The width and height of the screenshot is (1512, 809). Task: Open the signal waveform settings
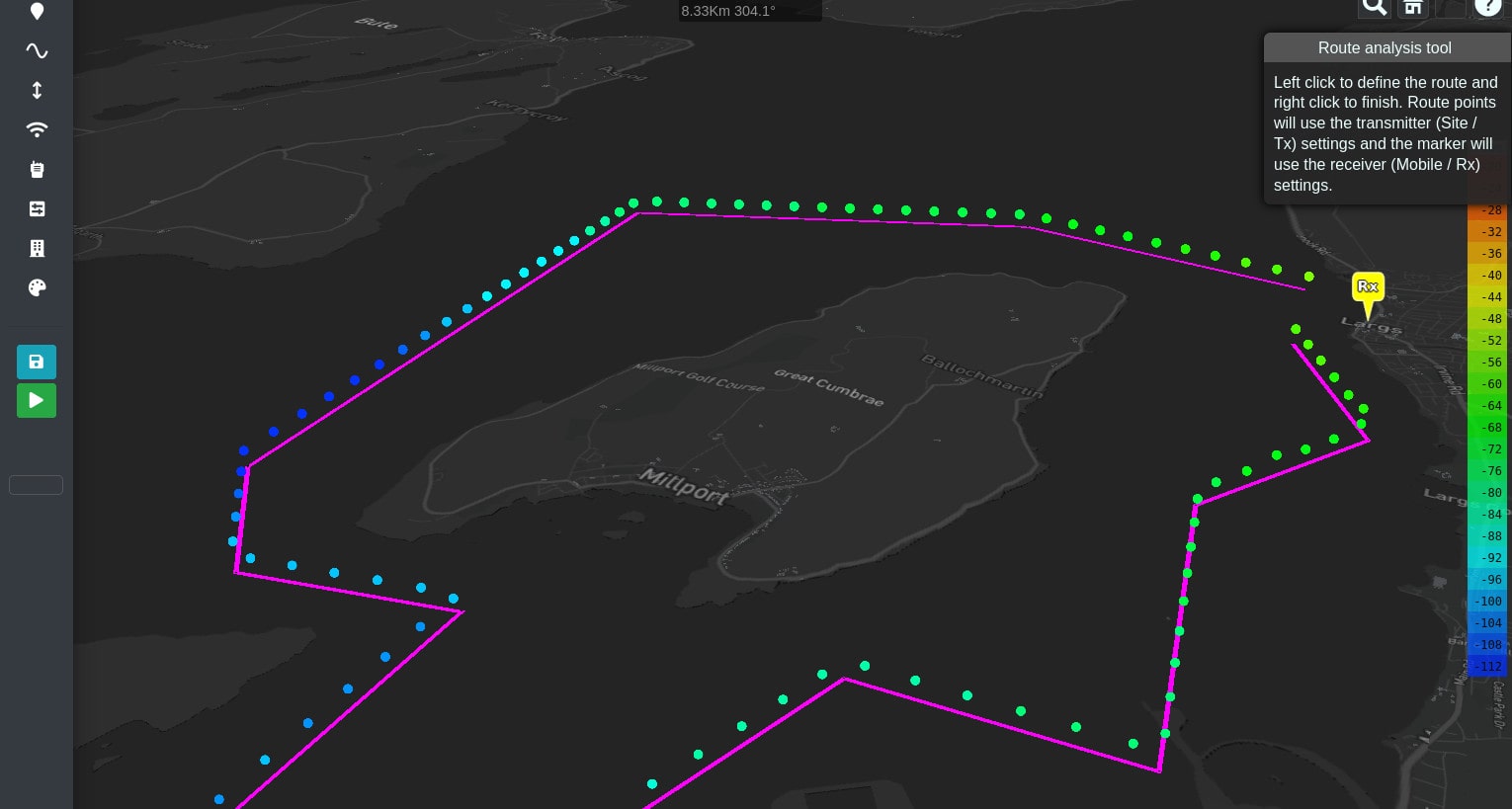click(x=37, y=50)
